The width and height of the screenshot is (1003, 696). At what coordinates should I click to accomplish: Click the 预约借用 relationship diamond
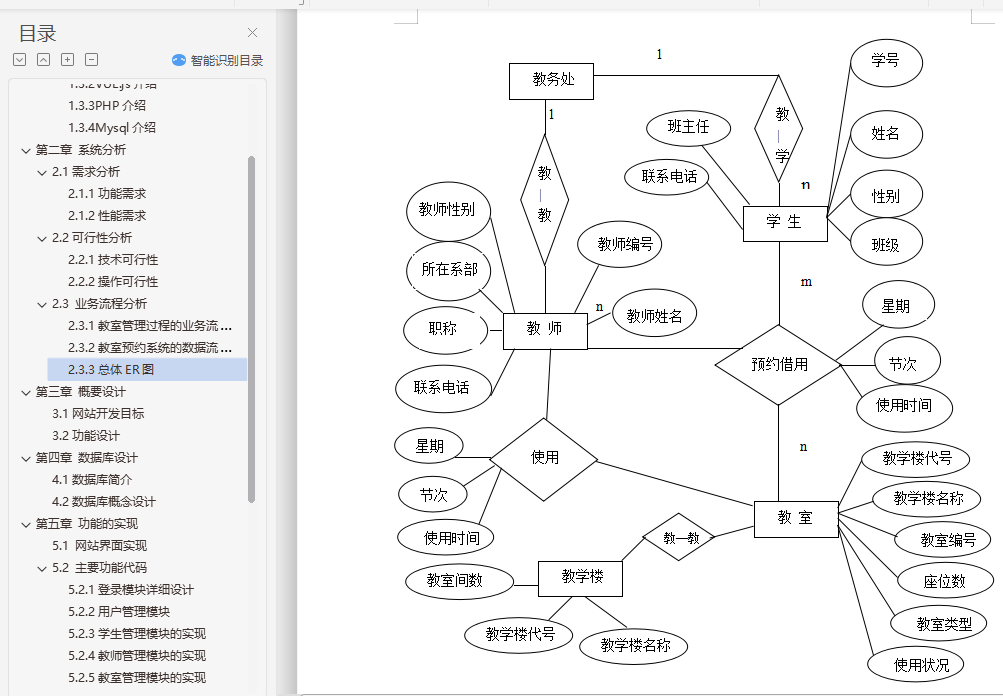tap(778, 365)
